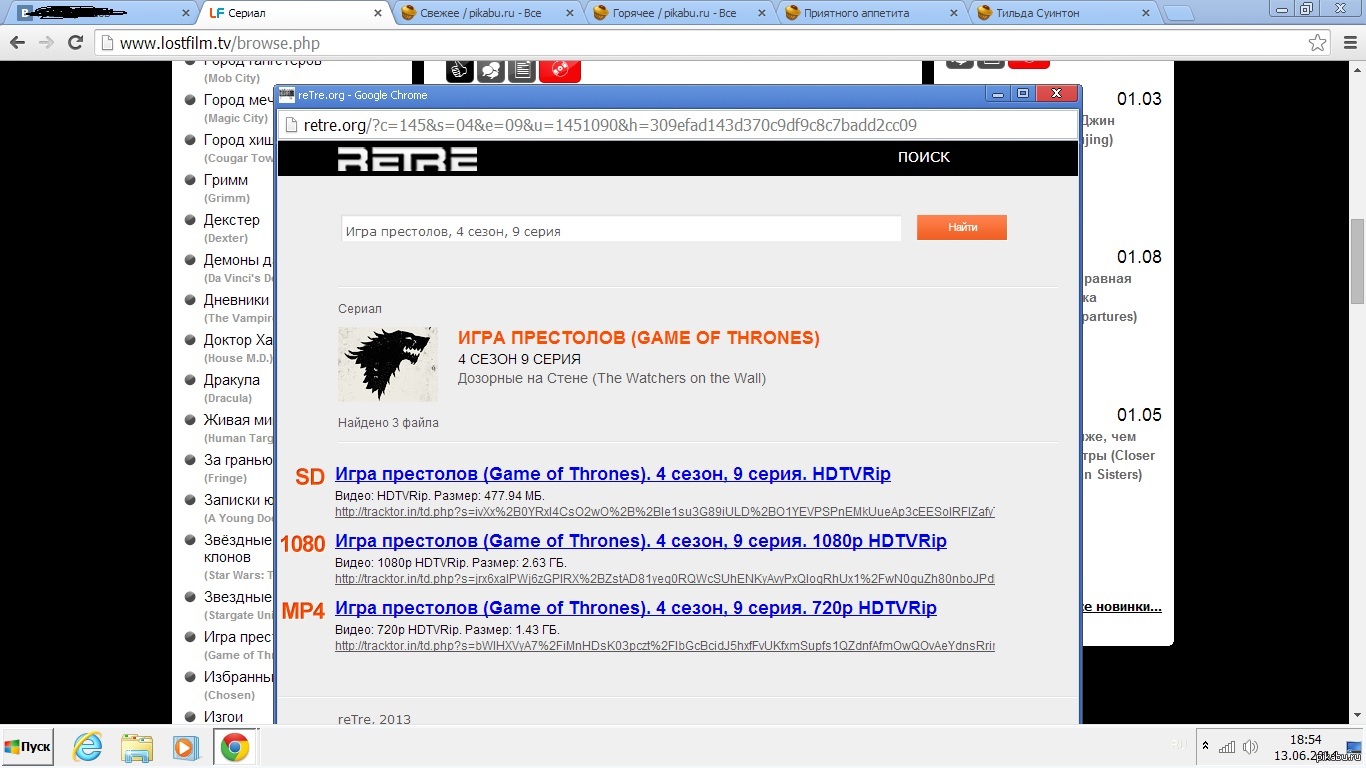Click the description document icon on LostFilm

(x=522, y=70)
